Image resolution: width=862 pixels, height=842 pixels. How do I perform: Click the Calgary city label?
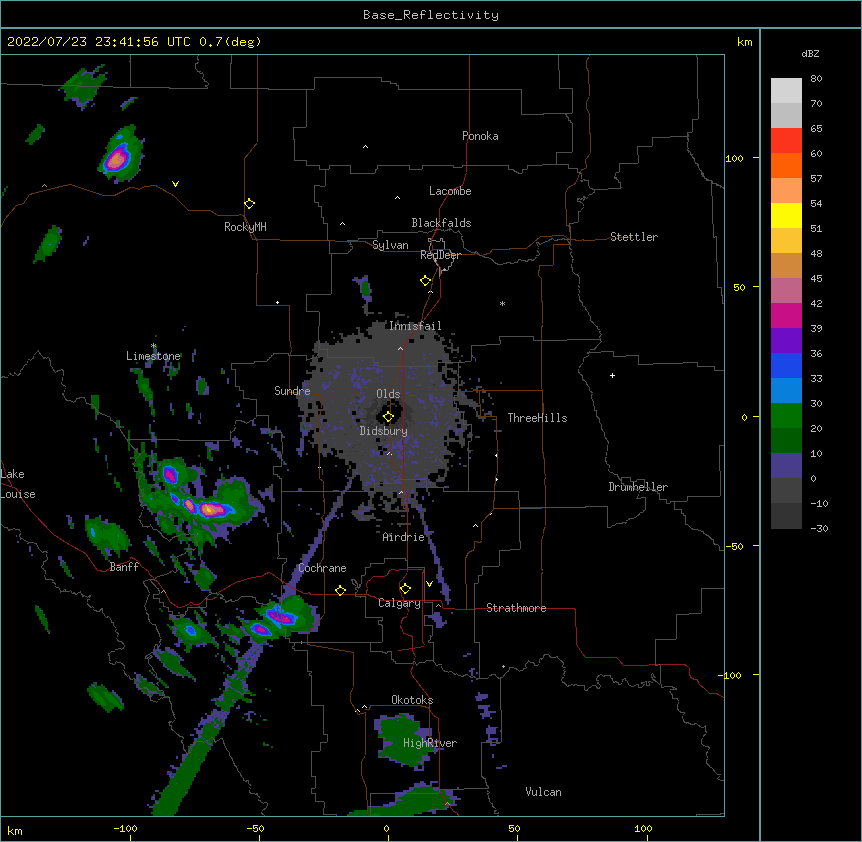tap(399, 603)
